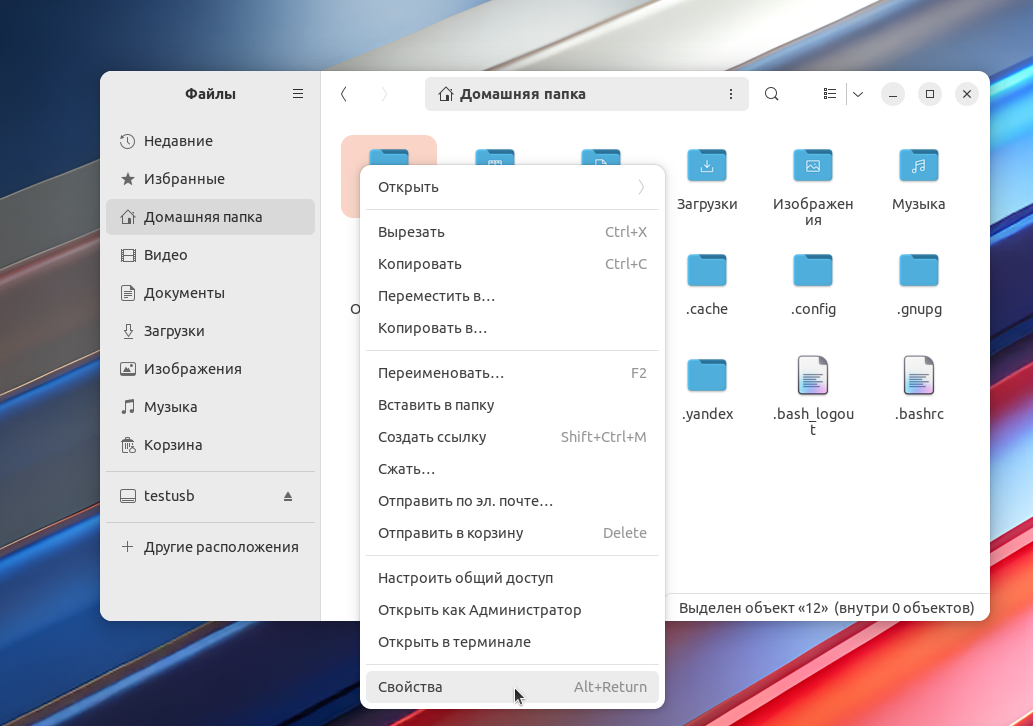
Task: Expand the Открыть submenu
Action: point(640,187)
